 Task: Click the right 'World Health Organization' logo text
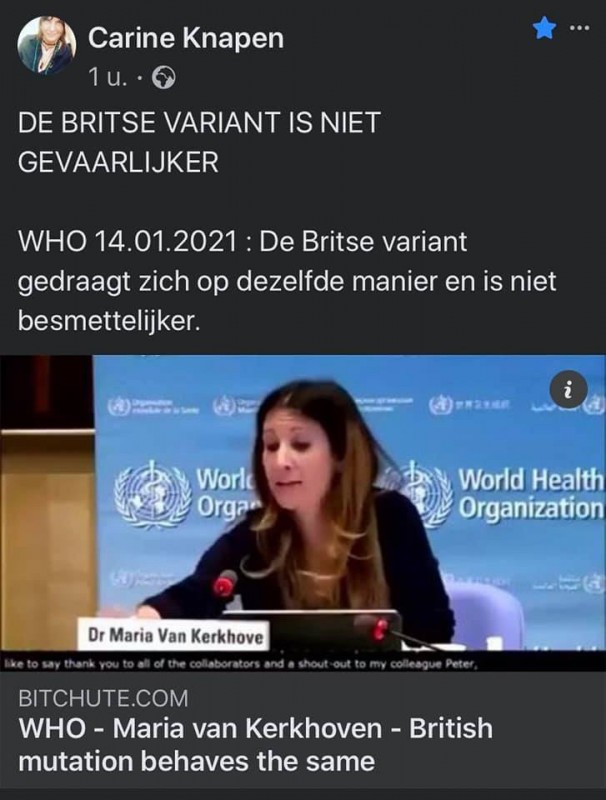click(x=531, y=493)
